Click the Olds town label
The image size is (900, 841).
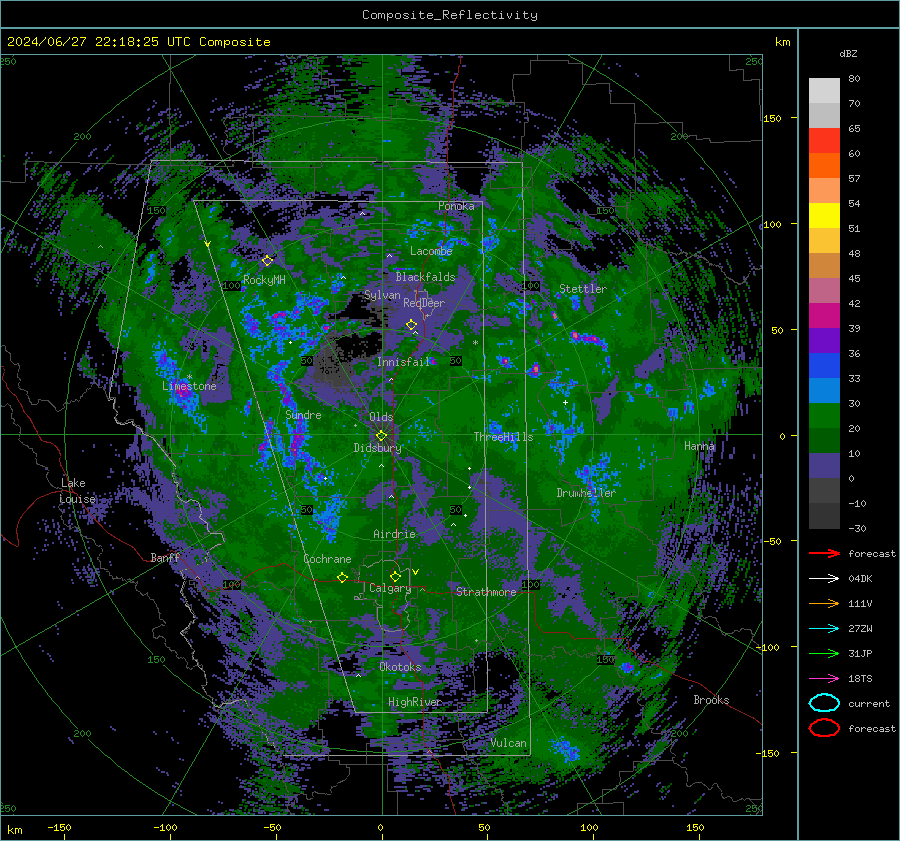tap(381, 417)
